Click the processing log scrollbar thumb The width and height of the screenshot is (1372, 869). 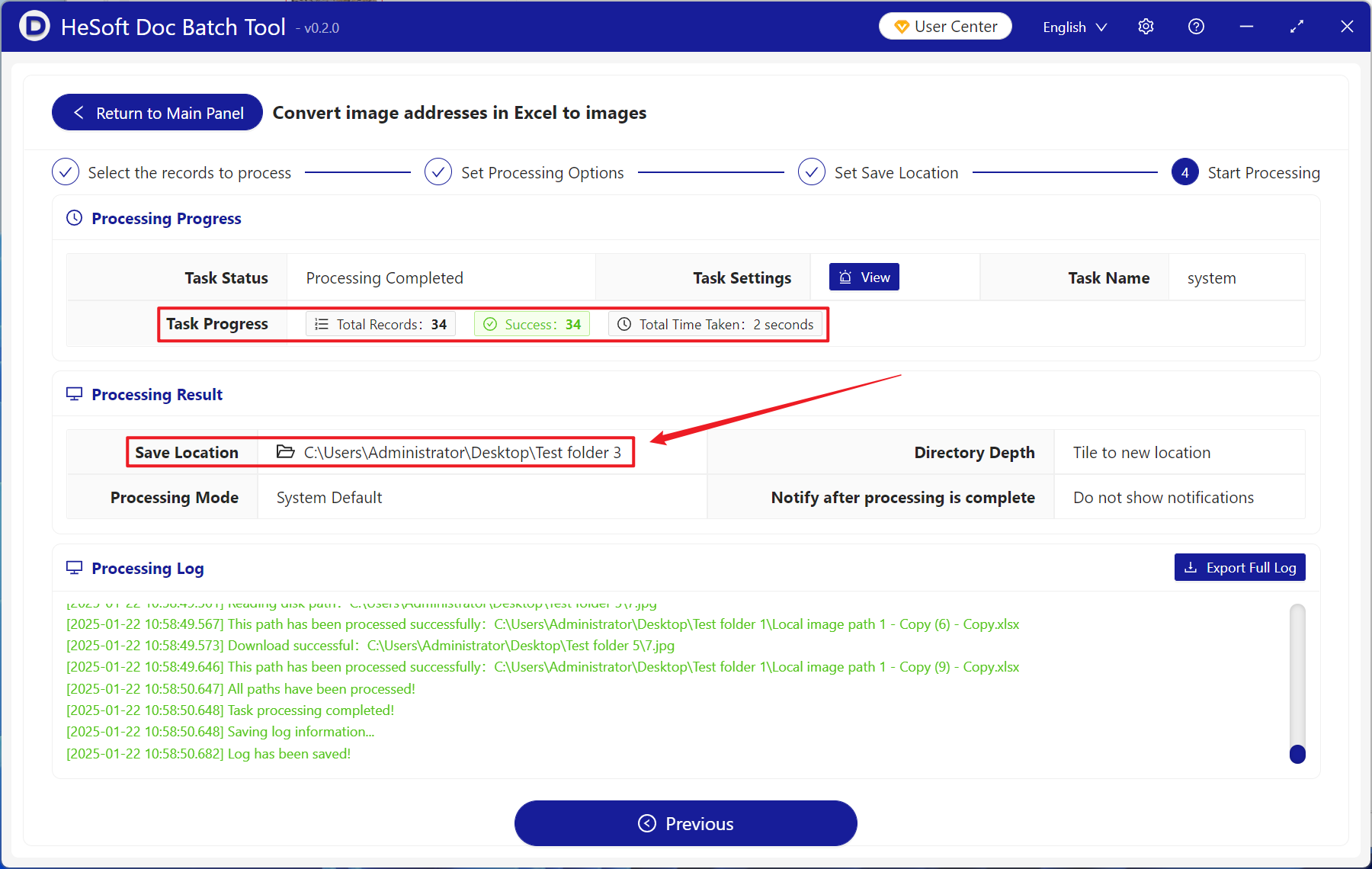coord(1297,753)
